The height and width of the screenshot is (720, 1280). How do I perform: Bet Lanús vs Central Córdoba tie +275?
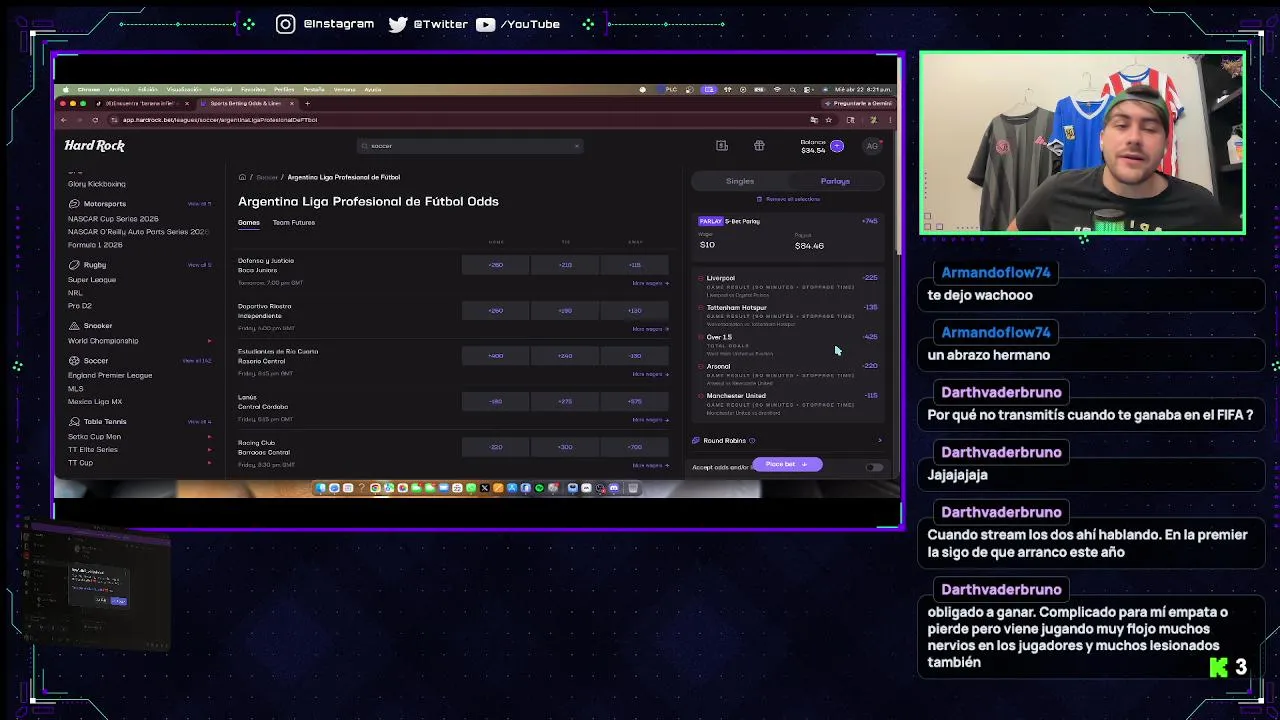(565, 402)
